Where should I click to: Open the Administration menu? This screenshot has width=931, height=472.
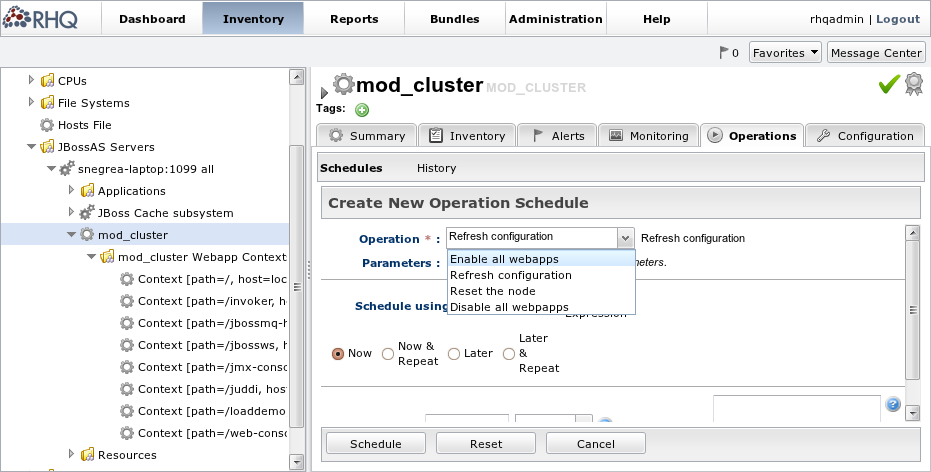click(556, 18)
